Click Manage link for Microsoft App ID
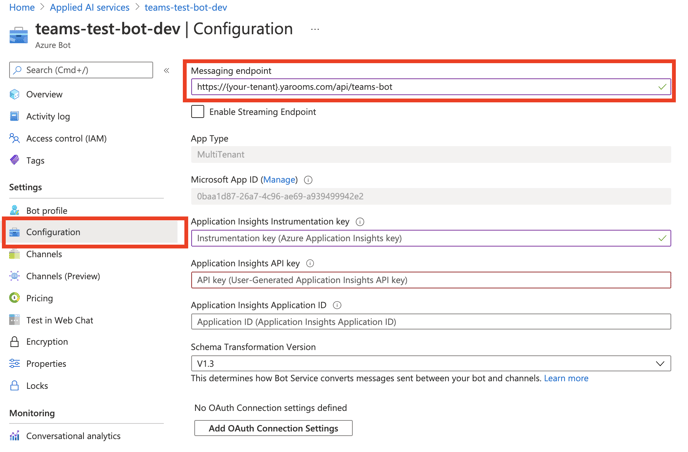 click(x=279, y=179)
